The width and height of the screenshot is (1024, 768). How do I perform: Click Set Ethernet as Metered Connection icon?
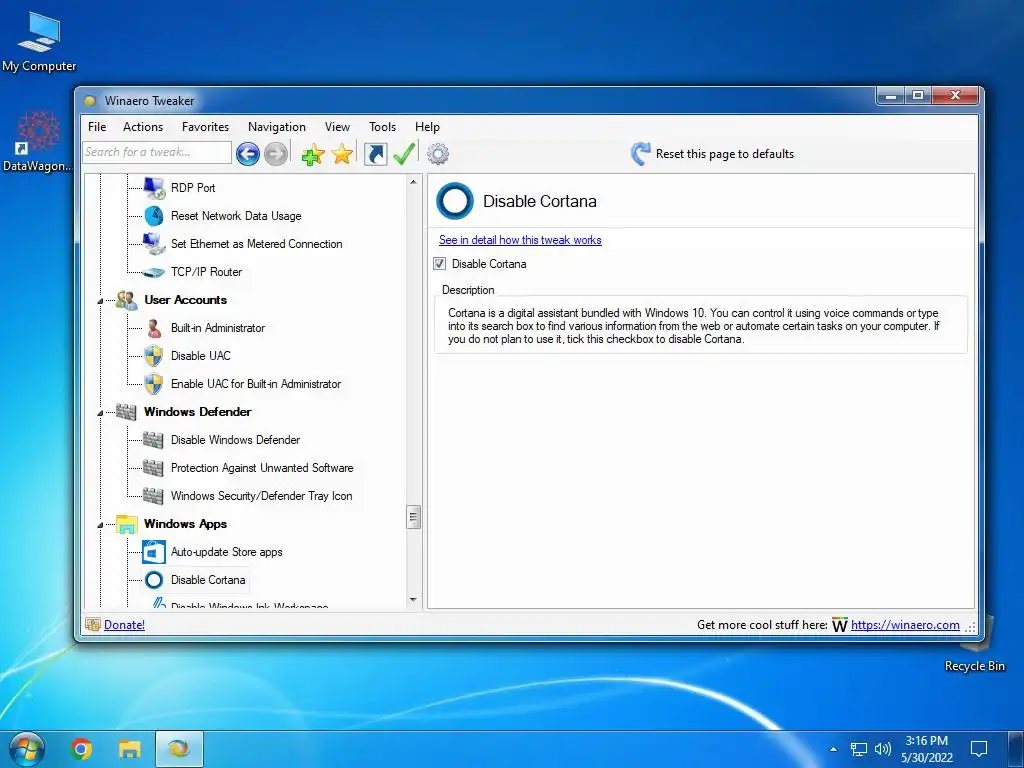(154, 244)
